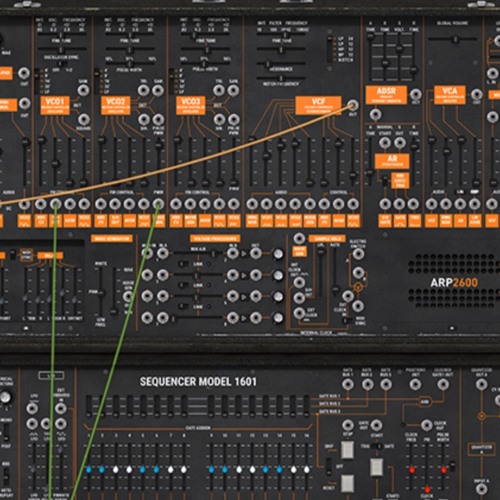Click the AR manual start jack
This screenshot has height=500, width=500.
click(x=385, y=143)
